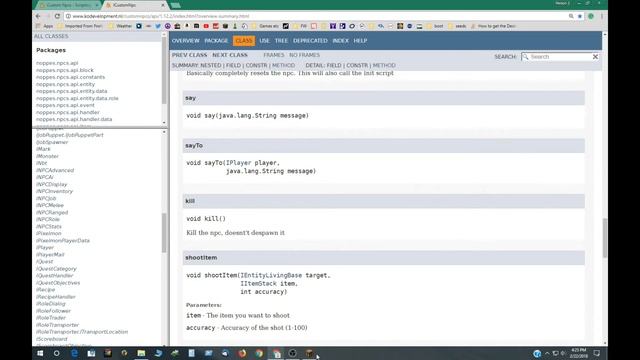Go to NEXT CLASS
Screen dimensions: 640x360
[230, 55]
